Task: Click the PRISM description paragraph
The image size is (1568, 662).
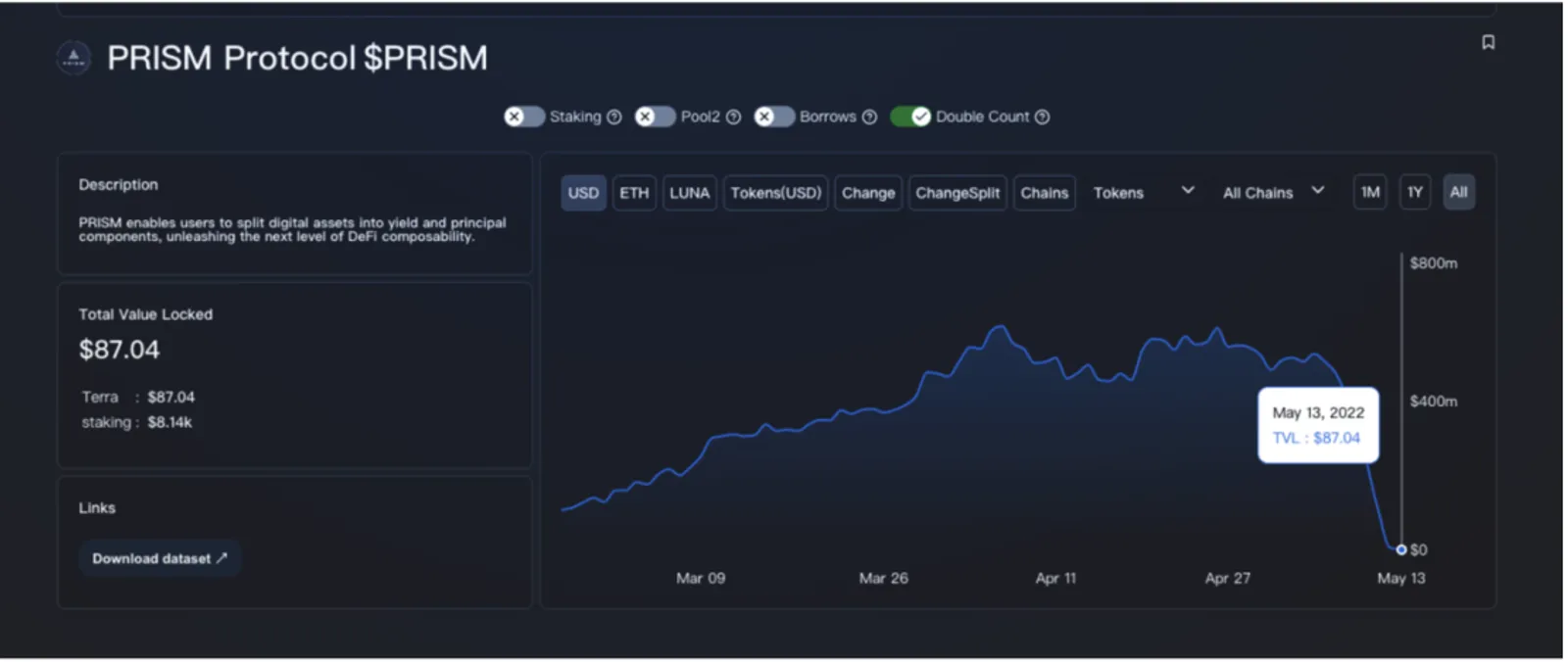Action: click(292, 229)
